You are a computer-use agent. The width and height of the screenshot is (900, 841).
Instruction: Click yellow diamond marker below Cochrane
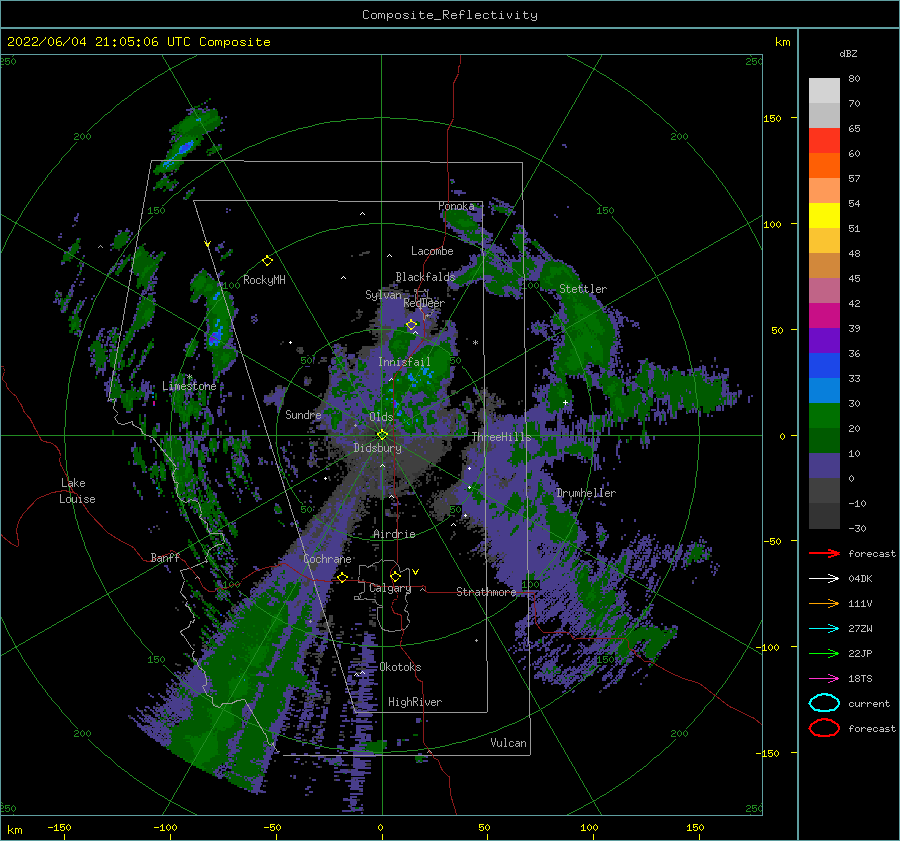click(x=342, y=577)
